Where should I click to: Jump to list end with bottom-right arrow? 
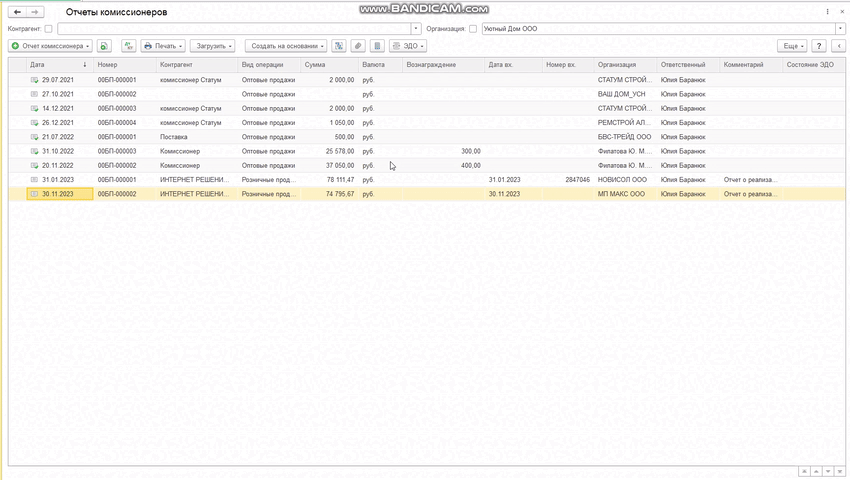840,471
